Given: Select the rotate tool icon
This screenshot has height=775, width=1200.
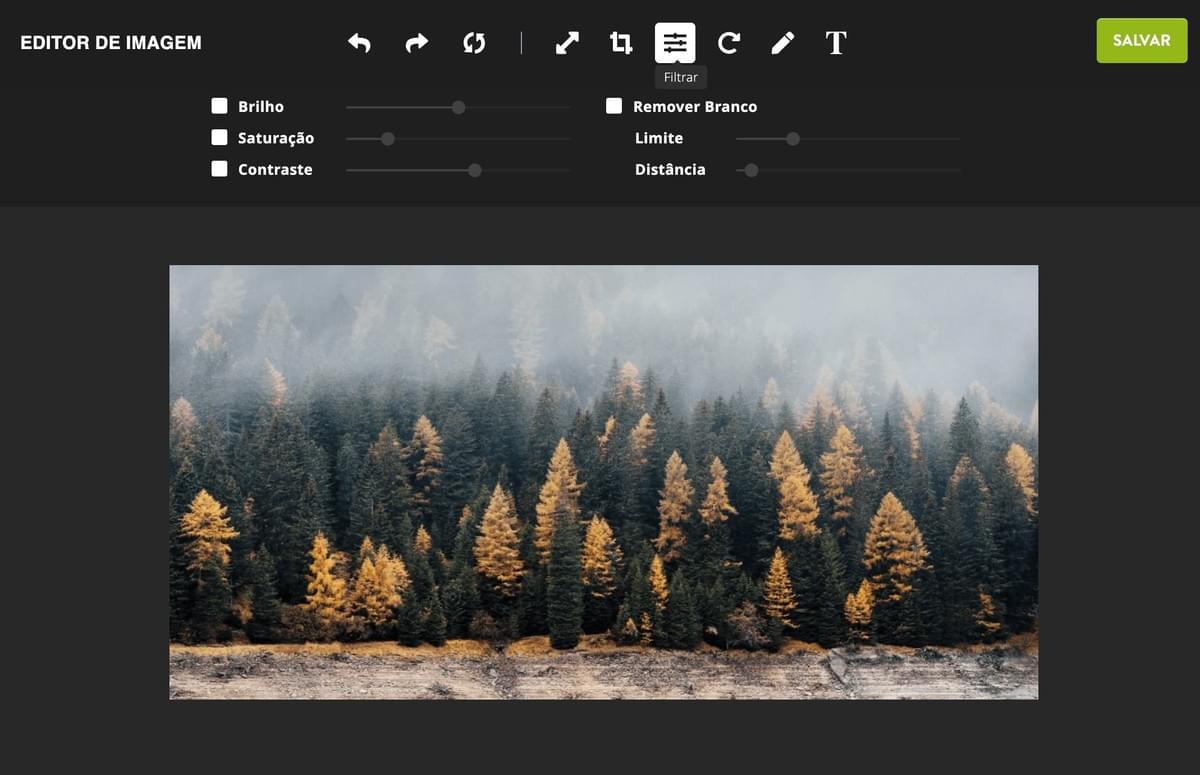Looking at the screenshot, I should pos(729,43).
